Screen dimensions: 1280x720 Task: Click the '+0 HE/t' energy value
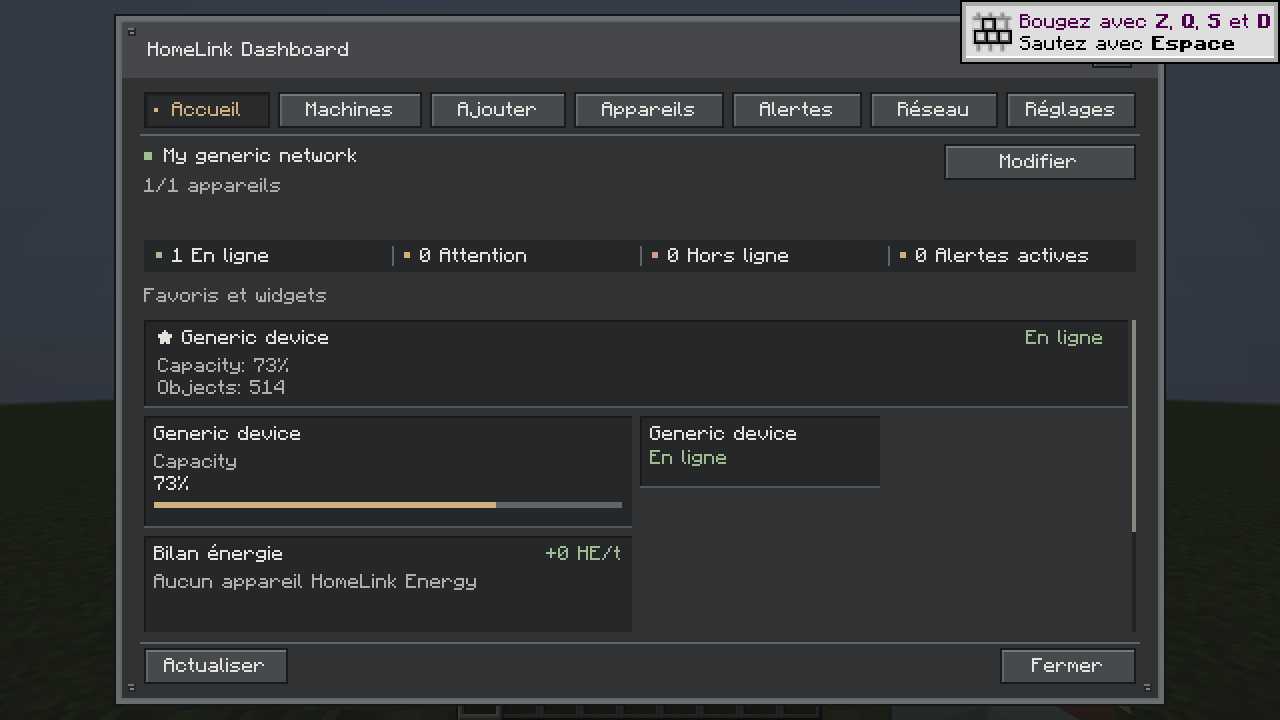[x=583, y=554]
